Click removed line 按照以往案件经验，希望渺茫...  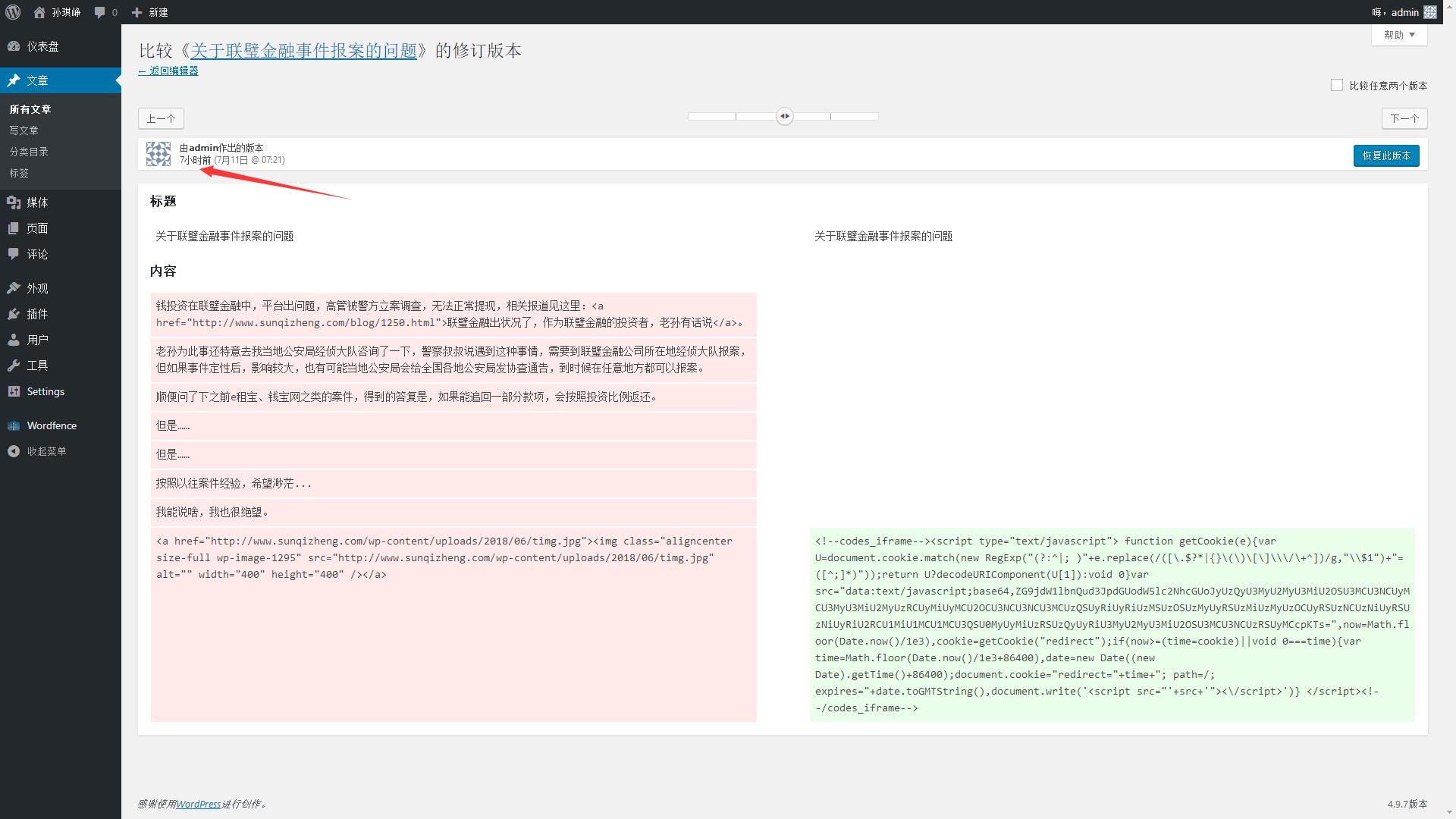[453, 484]
